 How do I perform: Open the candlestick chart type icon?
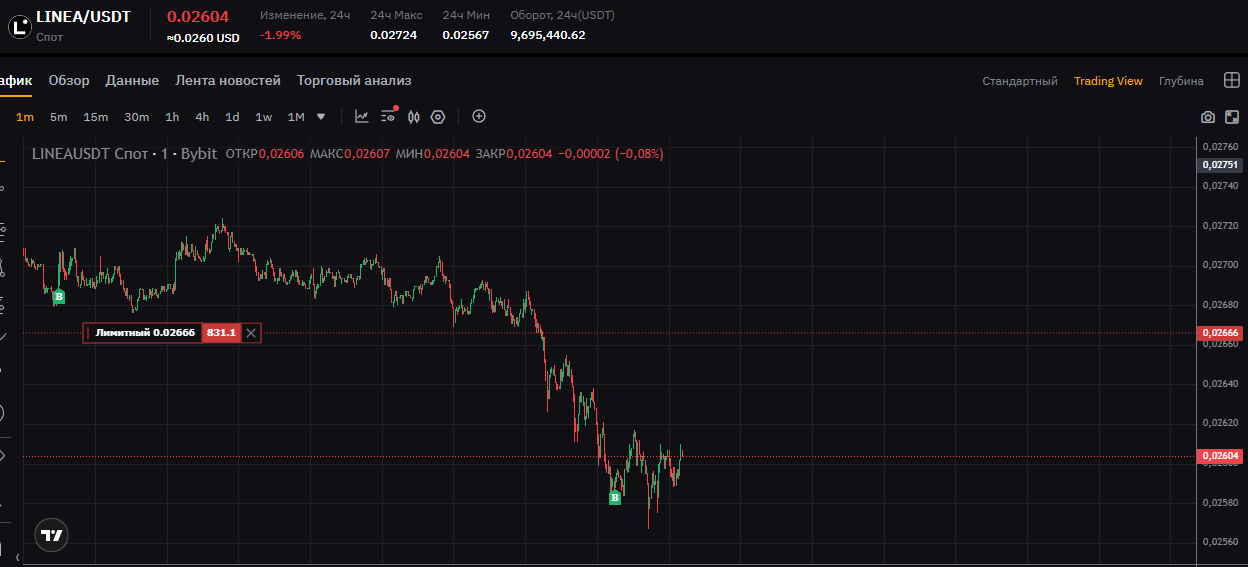click(x=413, y=117)
